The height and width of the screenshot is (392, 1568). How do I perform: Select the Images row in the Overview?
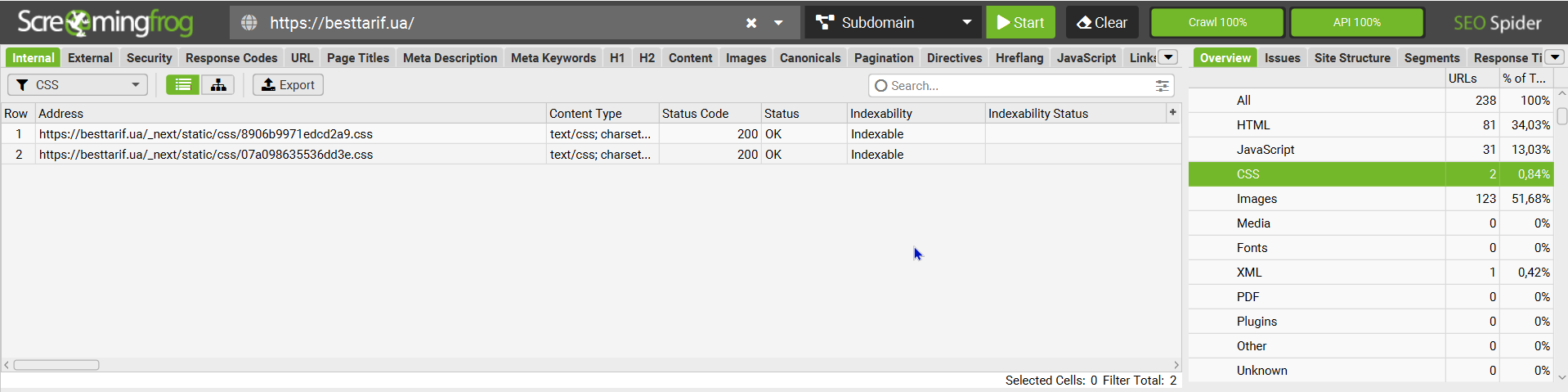1257,199
